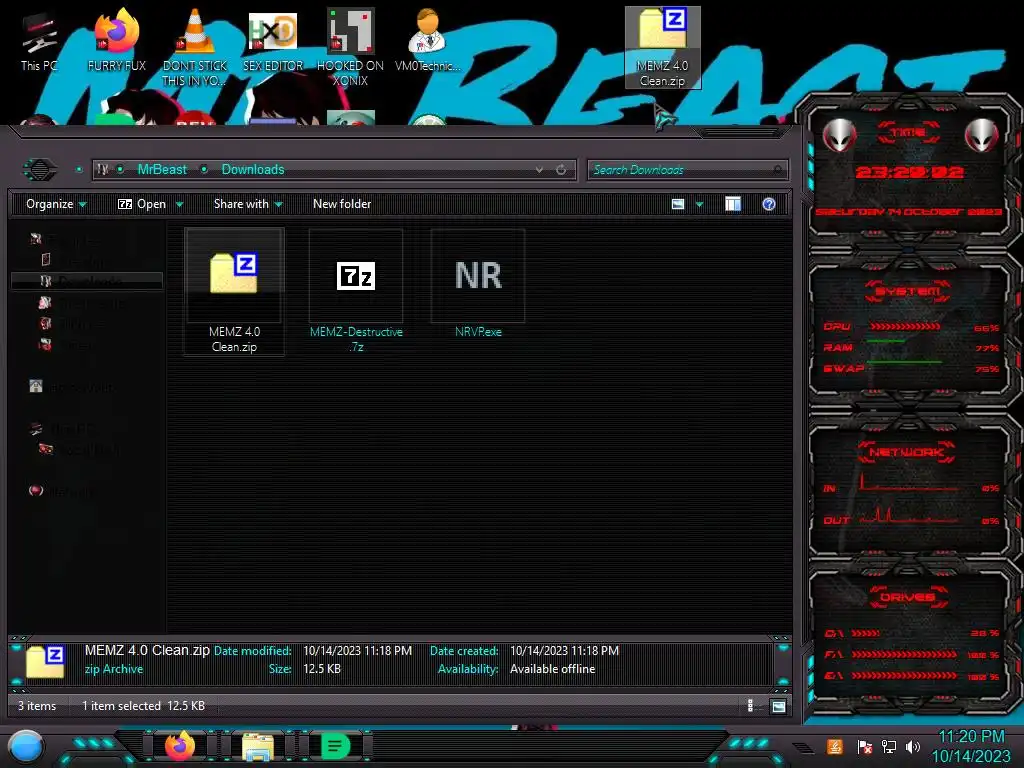Click the SYSTEM gadget header
The height and width of the screenshot is (768, 1024).
[x=907, y=291]
